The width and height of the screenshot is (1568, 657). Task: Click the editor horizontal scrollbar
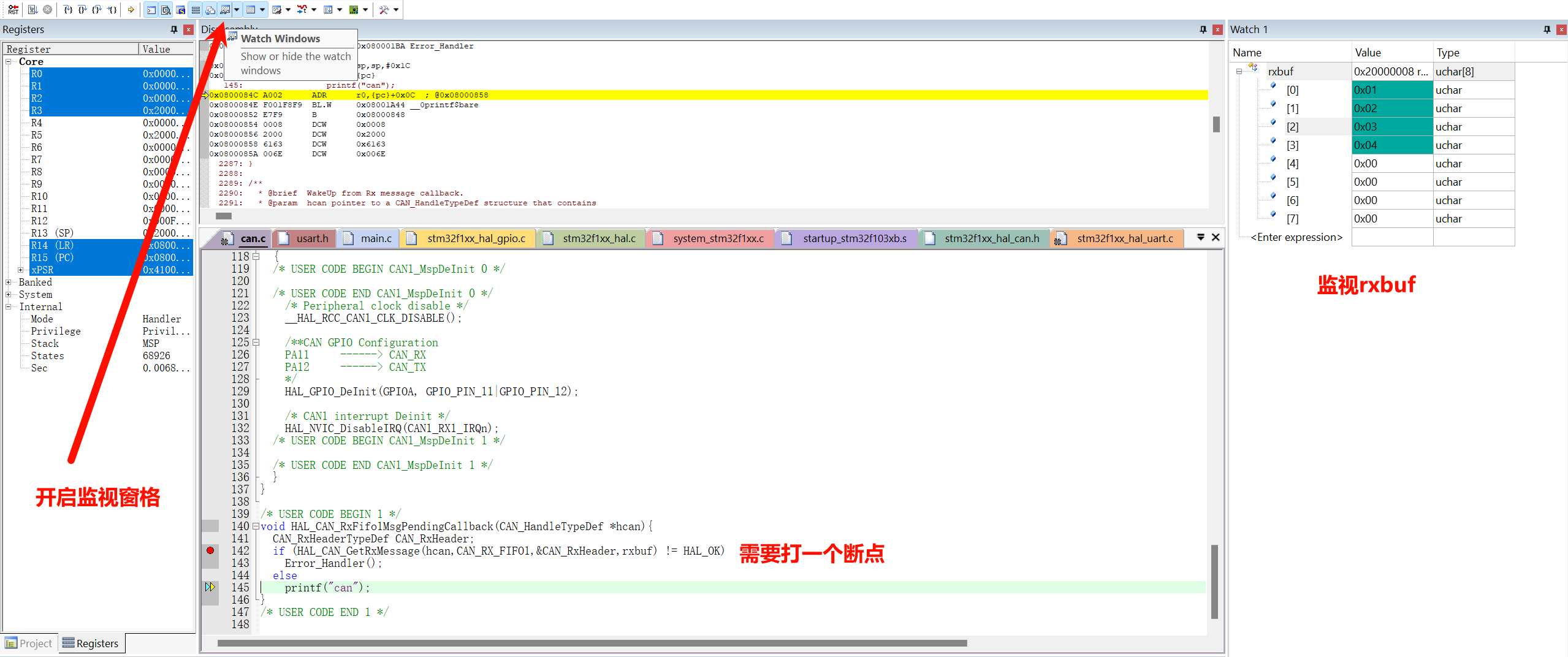[592, 644]
